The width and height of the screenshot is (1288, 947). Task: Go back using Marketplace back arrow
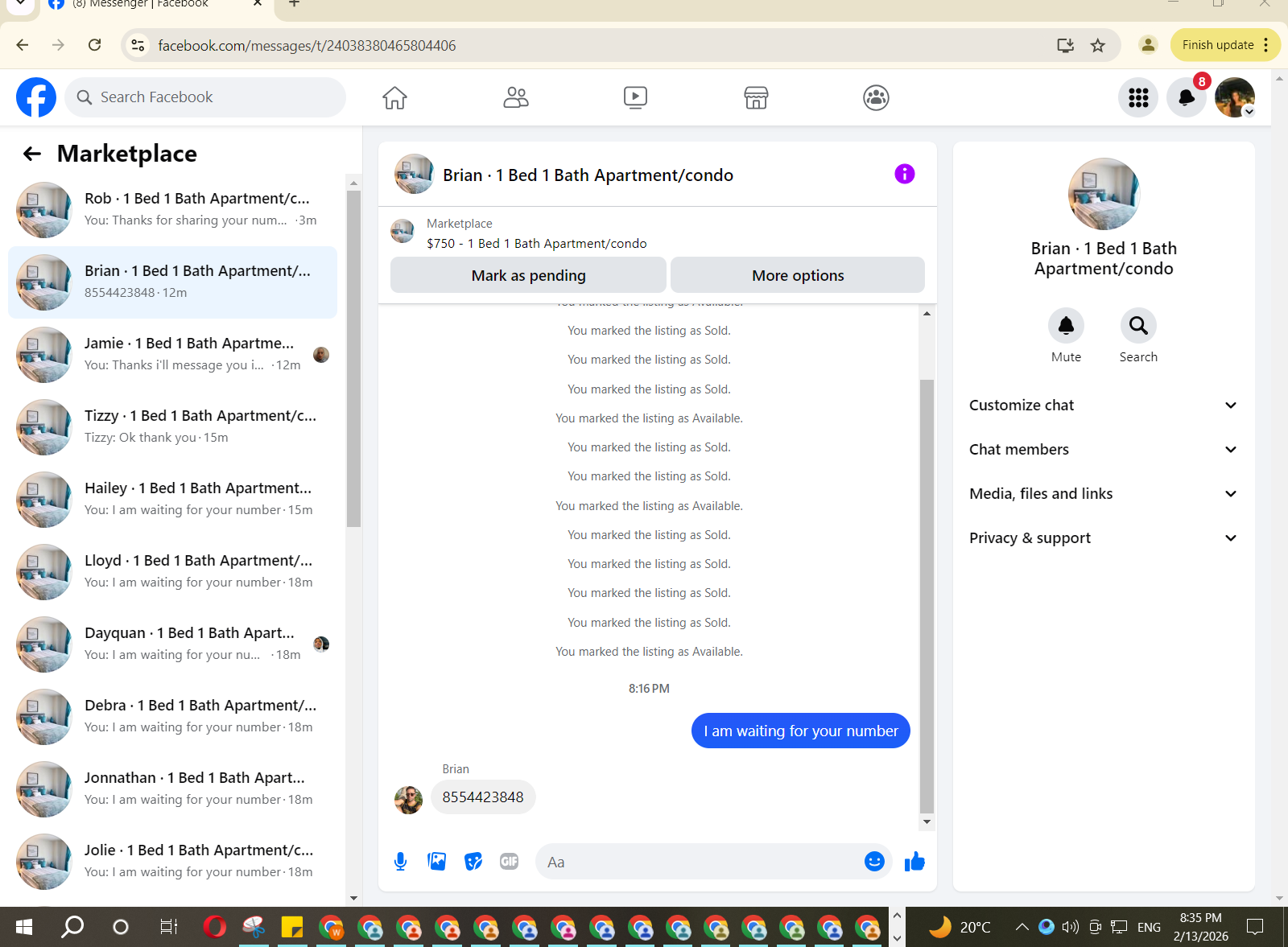coord(32,154)
